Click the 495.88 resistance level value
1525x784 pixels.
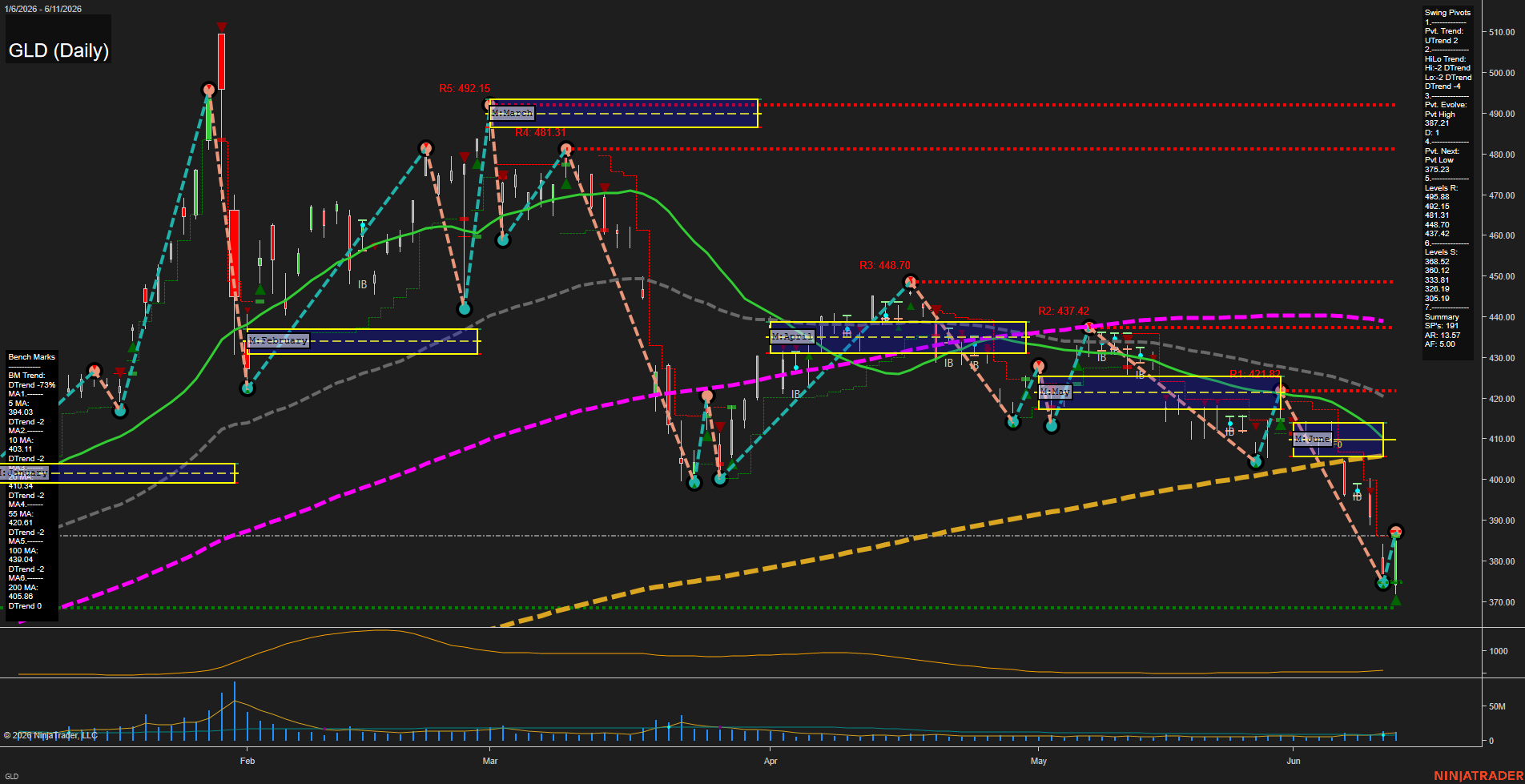point(1437,197)
